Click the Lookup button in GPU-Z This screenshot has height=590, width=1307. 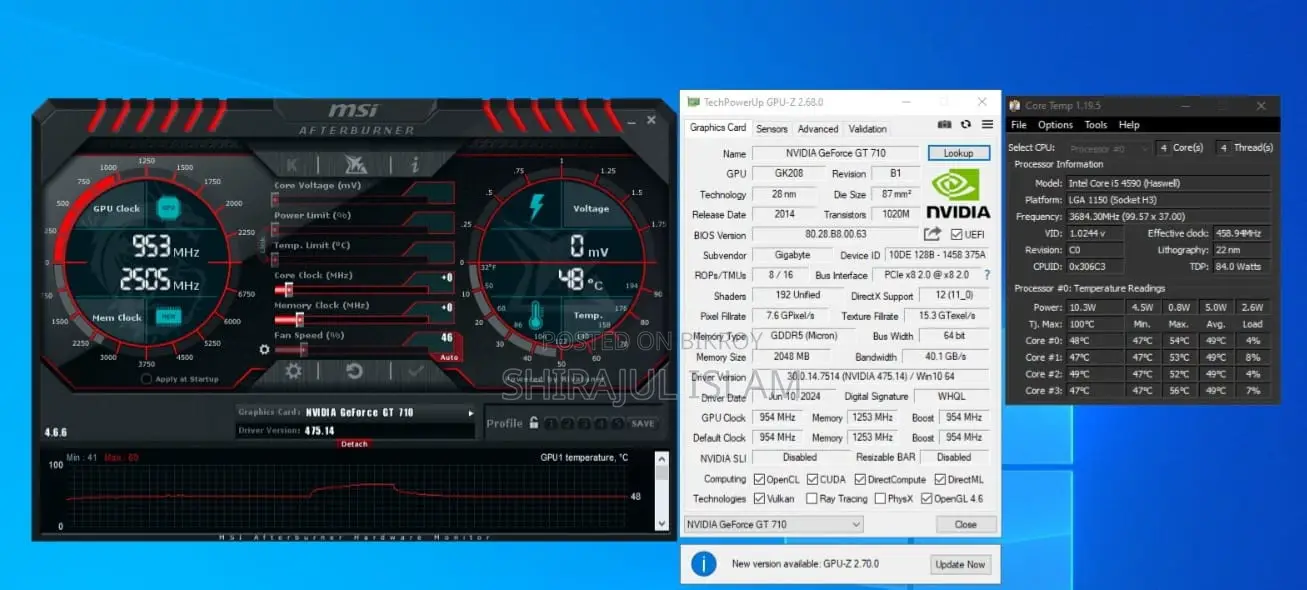pos(958,153)
